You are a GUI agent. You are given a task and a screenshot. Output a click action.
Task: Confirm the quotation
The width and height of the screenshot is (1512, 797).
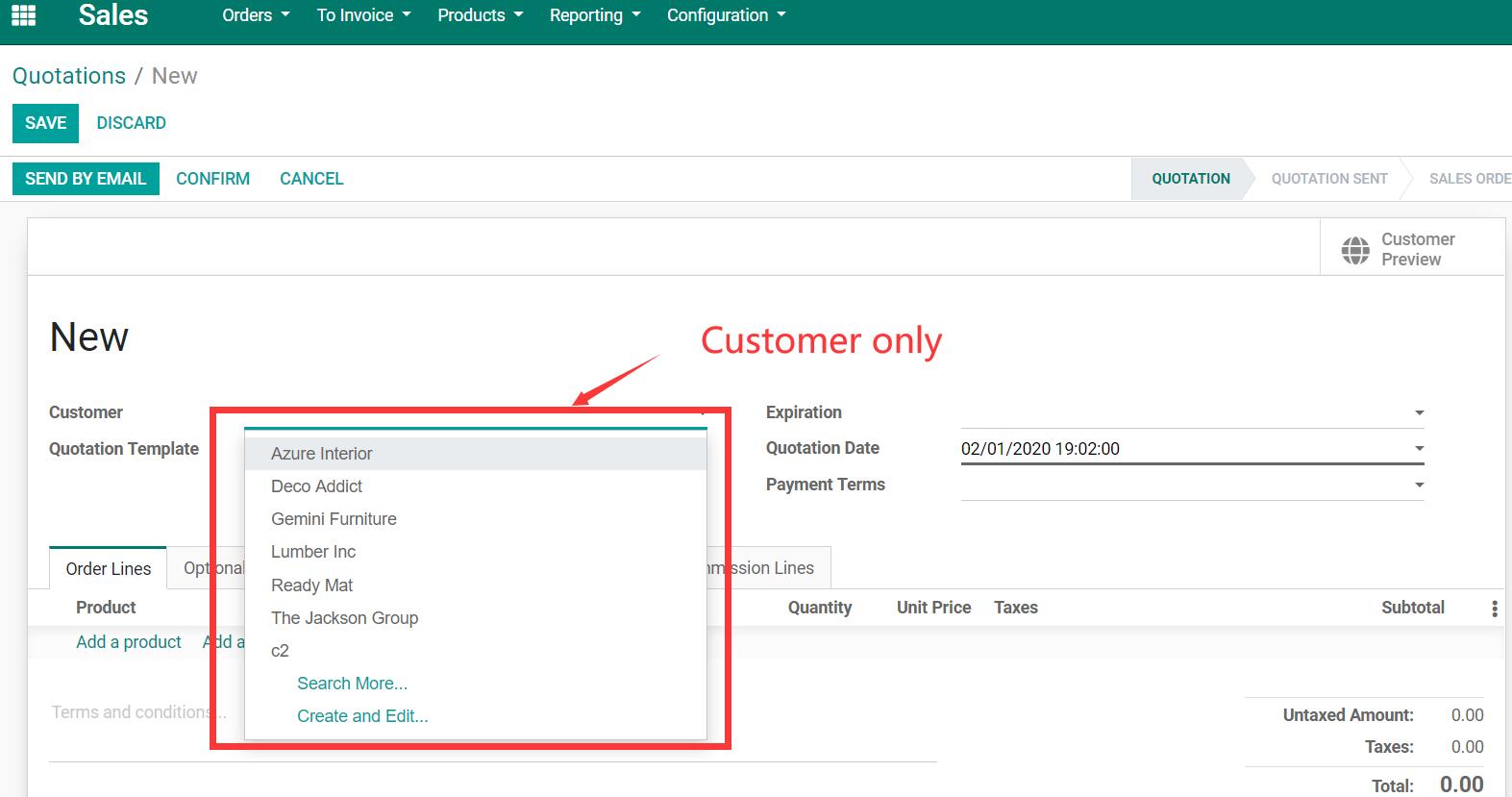click(212, 179)
